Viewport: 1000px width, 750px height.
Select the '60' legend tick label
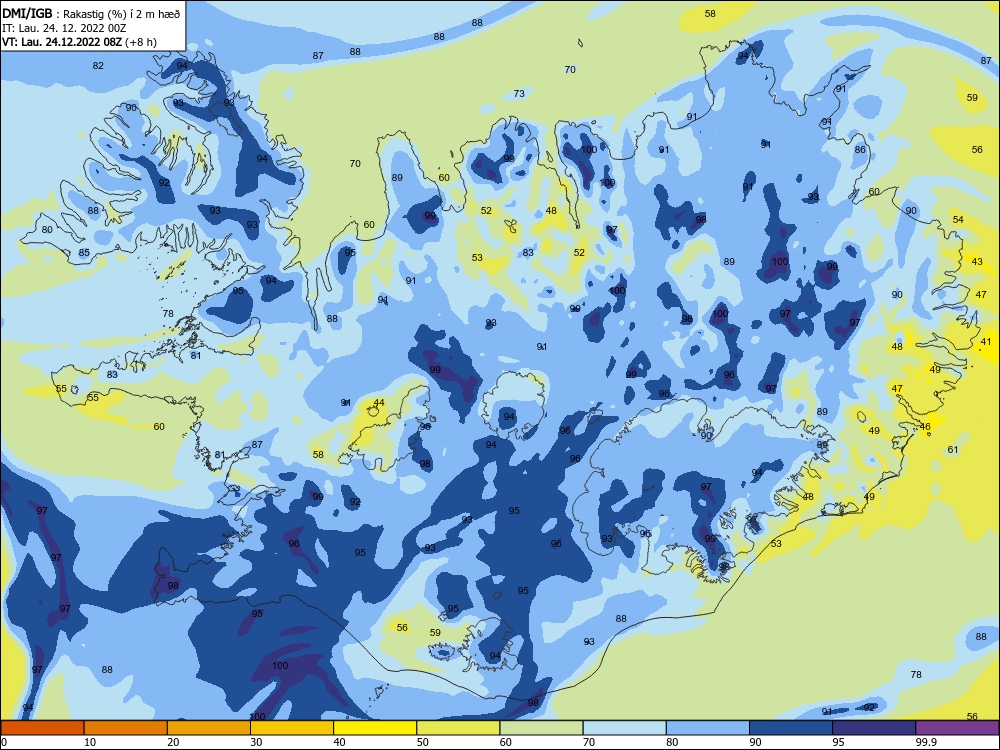(x=506, y=742)
